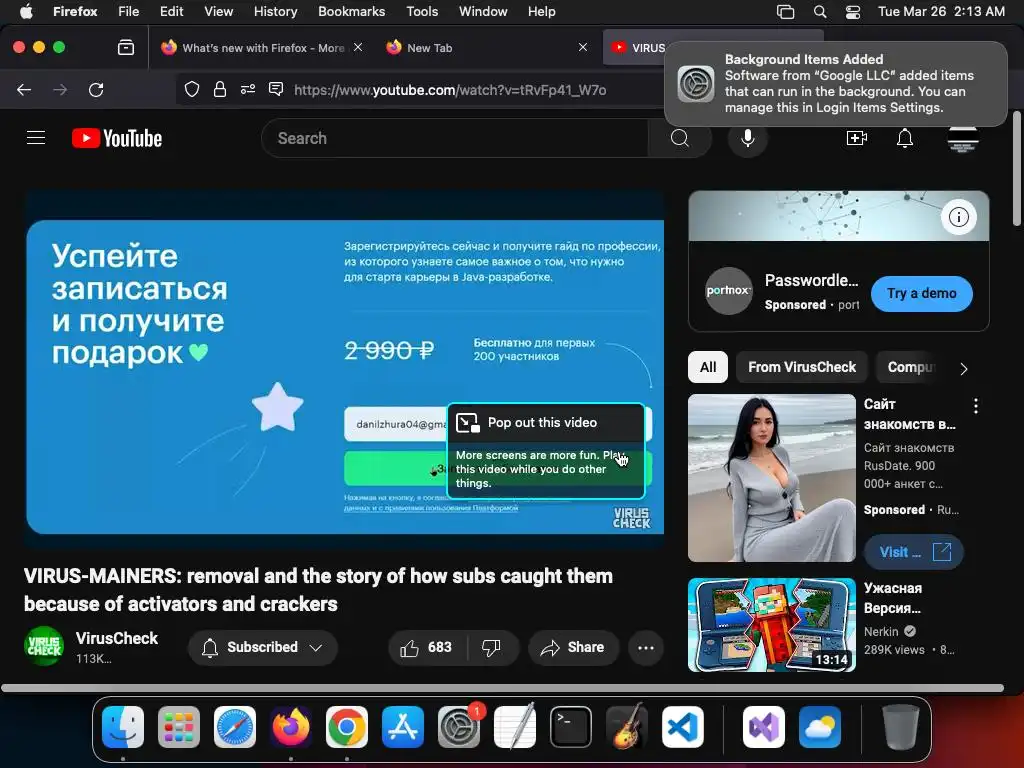Click the vertical page scrollbar

click(x=1017, y=170)
